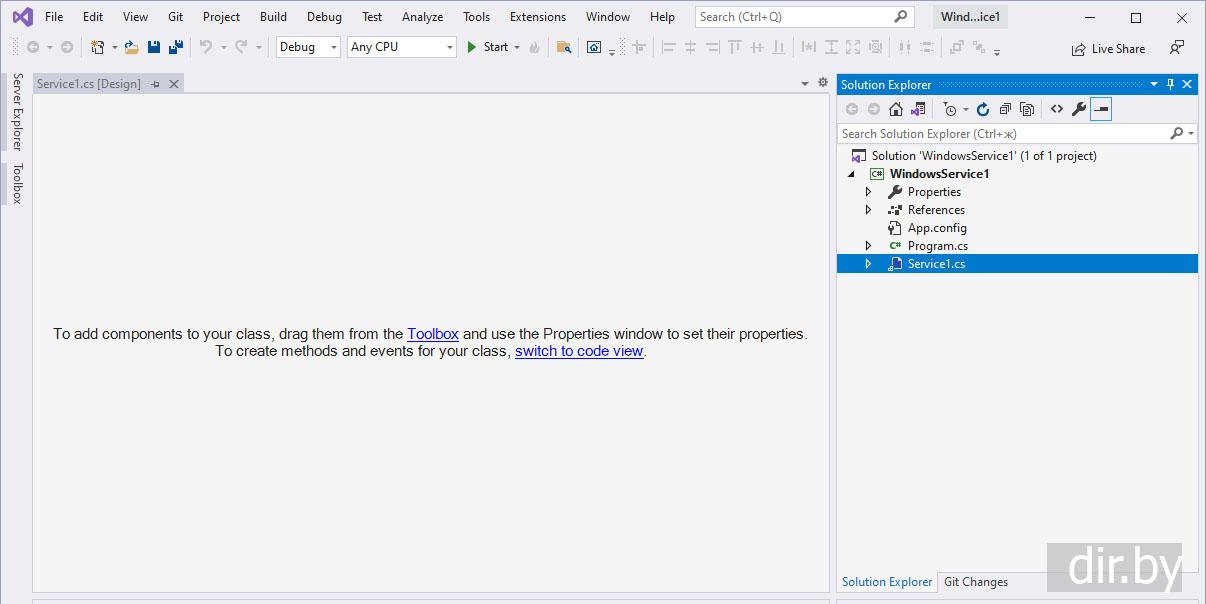The width and height of the screenshot is (1206, 604).
Task: Toggle Show All Files in Solution Explorer
Action: tap(1027, 109)
